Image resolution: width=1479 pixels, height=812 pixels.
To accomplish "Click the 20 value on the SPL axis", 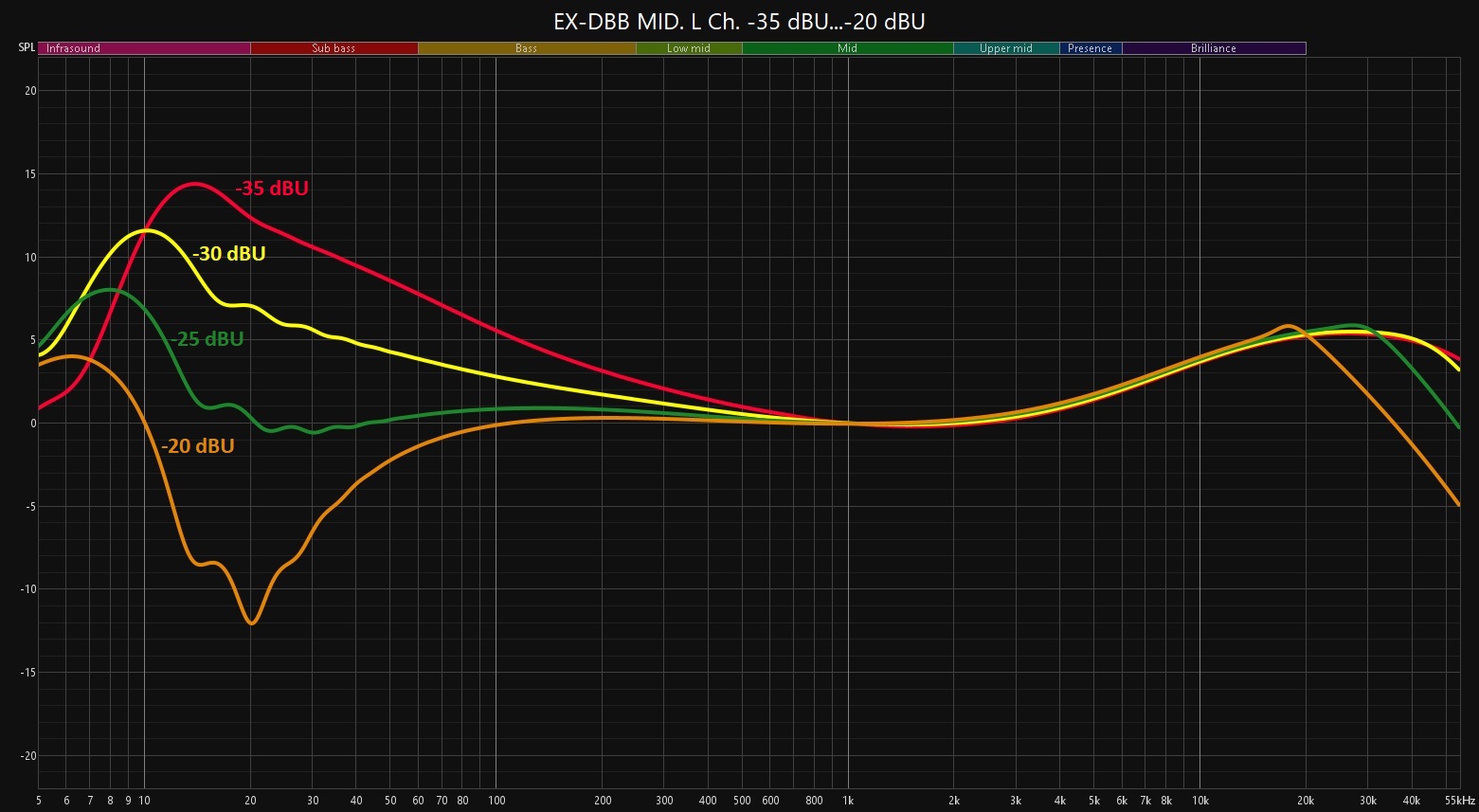I will pyautogui.click(x=30, y=91).
